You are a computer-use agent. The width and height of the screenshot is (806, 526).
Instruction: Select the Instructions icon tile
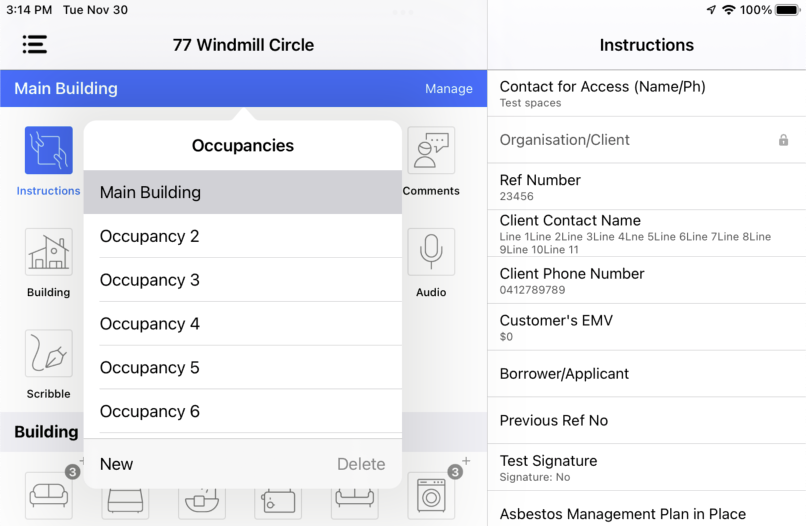(x=49, y=150)
